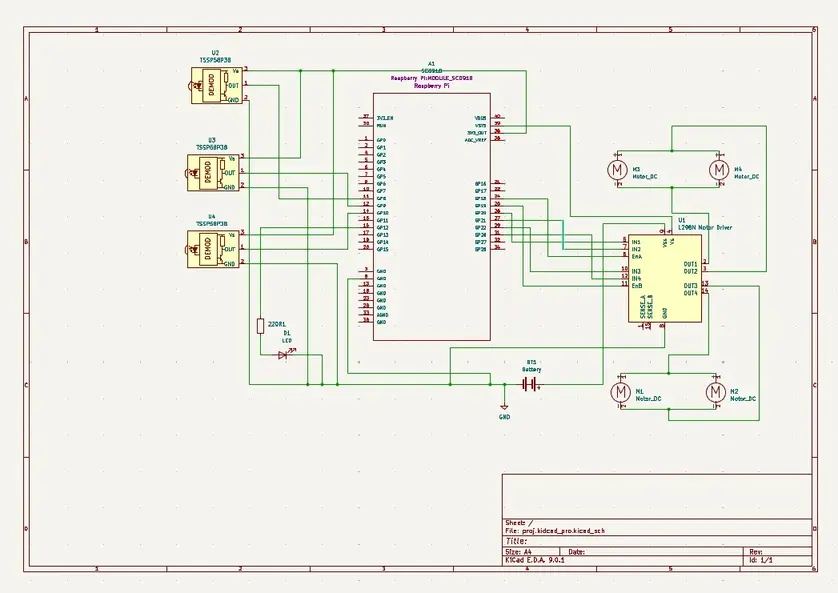838x593 pixels.
Task: Click the 3V3_OUT pin on the Raspberry Pi
Action: click(x=477, y=132)
